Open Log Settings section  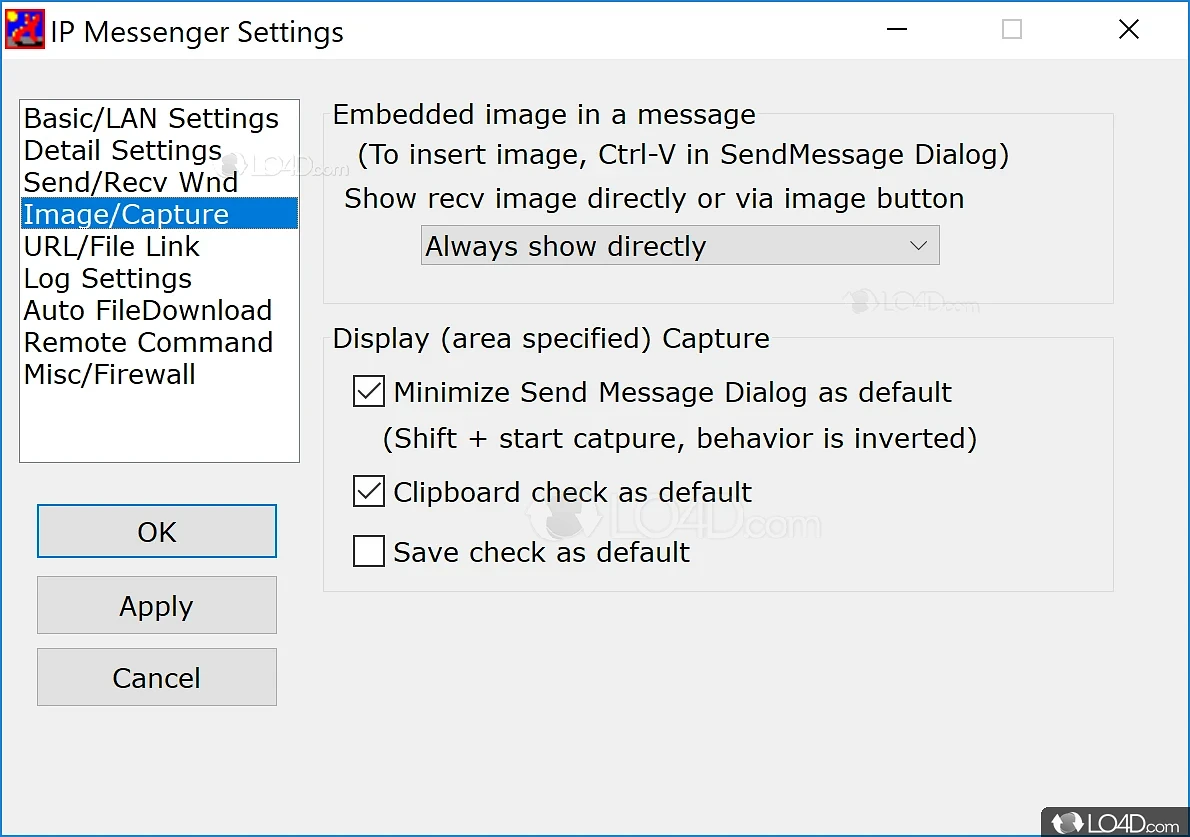point(108,278)
